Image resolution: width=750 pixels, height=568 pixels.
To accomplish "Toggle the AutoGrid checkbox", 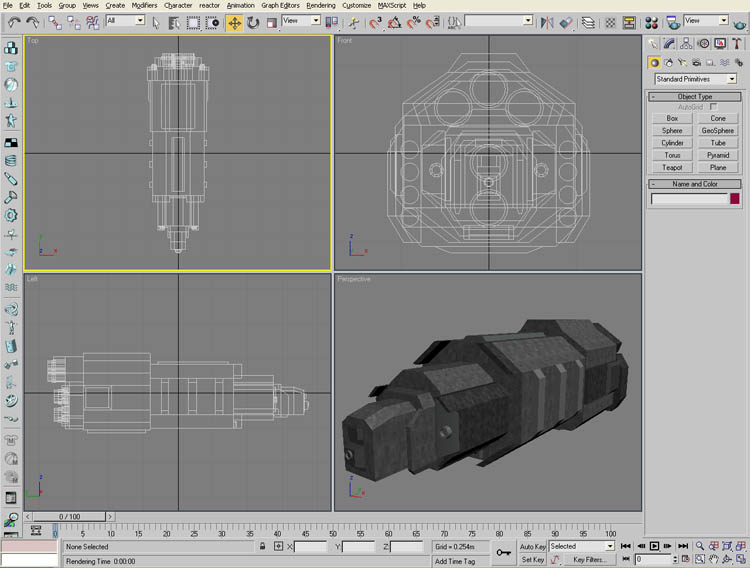I will 713,107.
